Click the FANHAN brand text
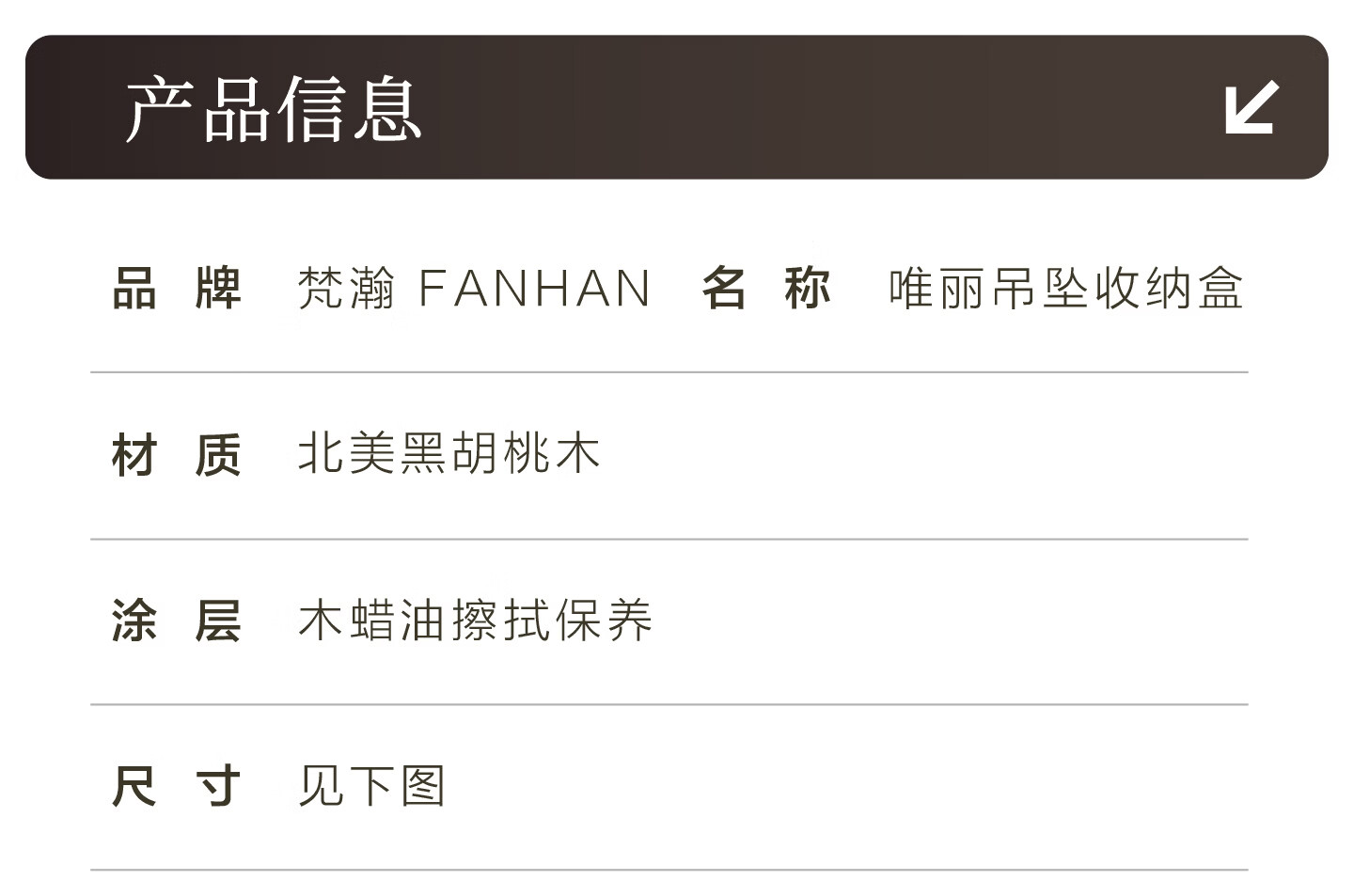 click(534, 289)
